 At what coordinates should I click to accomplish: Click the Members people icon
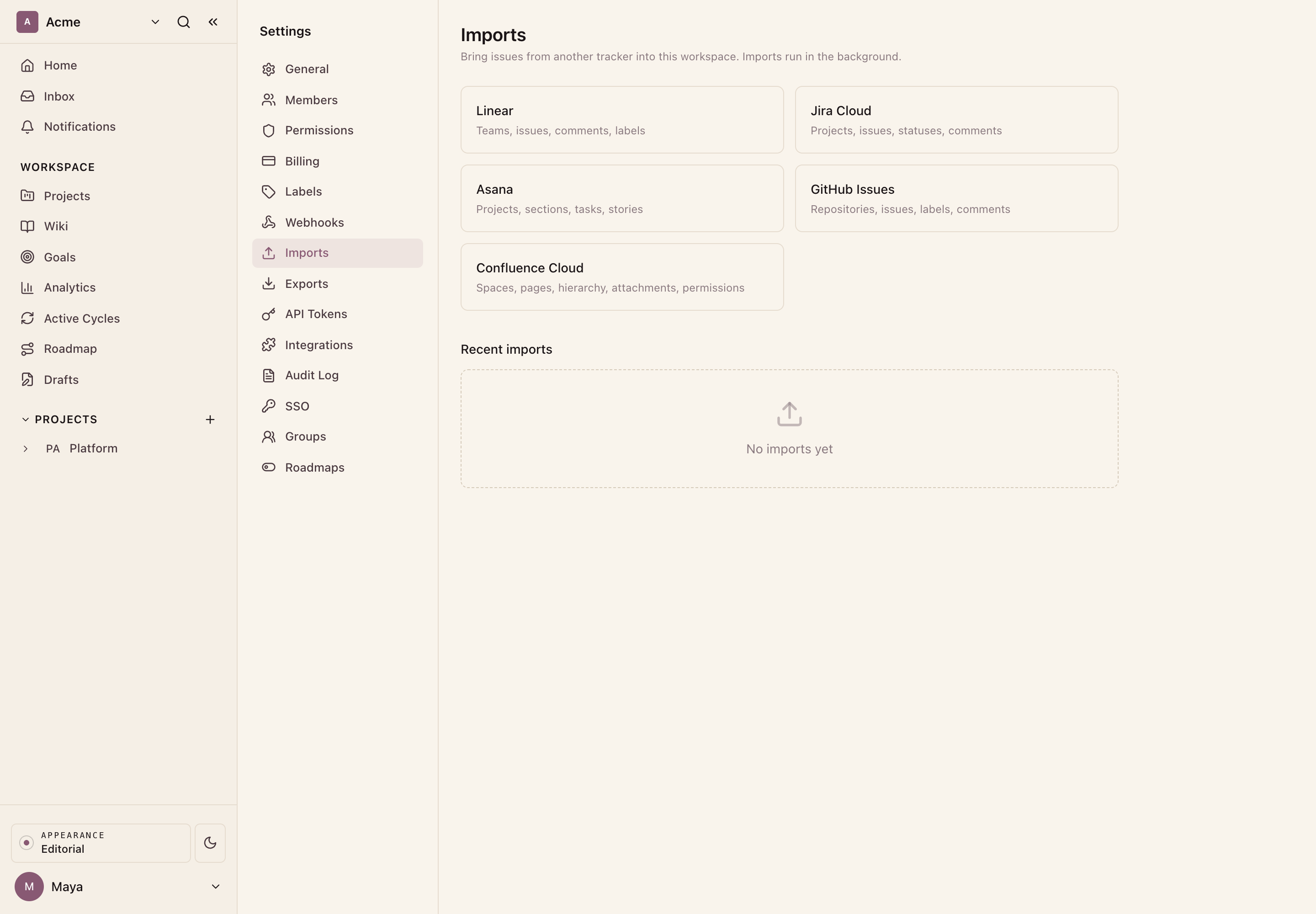pyautogui.click(x=269, y=100)
